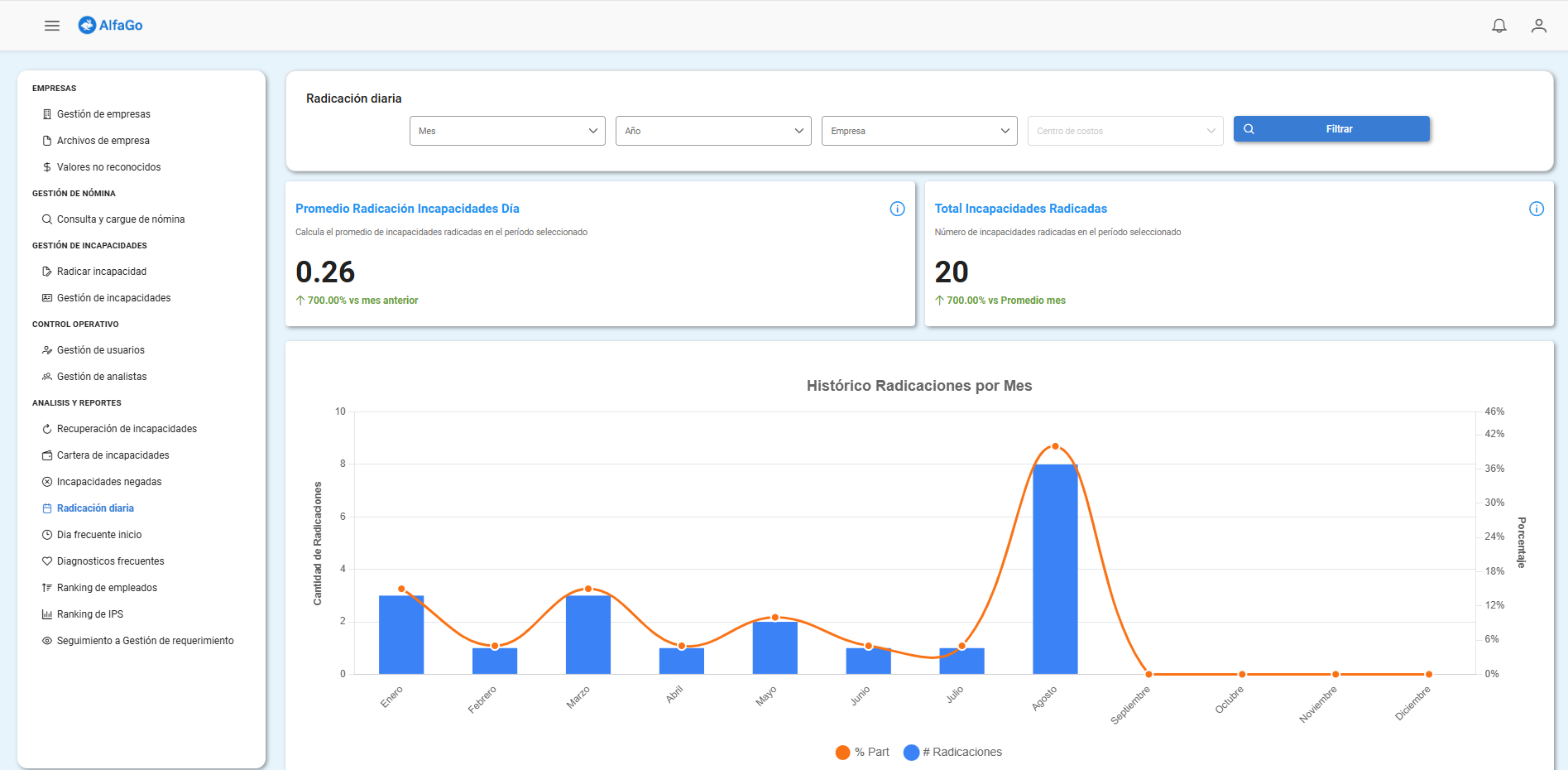Select the Centro de costos field
This screenshot has height=770, width=1568.
[x=1124, y=131]
